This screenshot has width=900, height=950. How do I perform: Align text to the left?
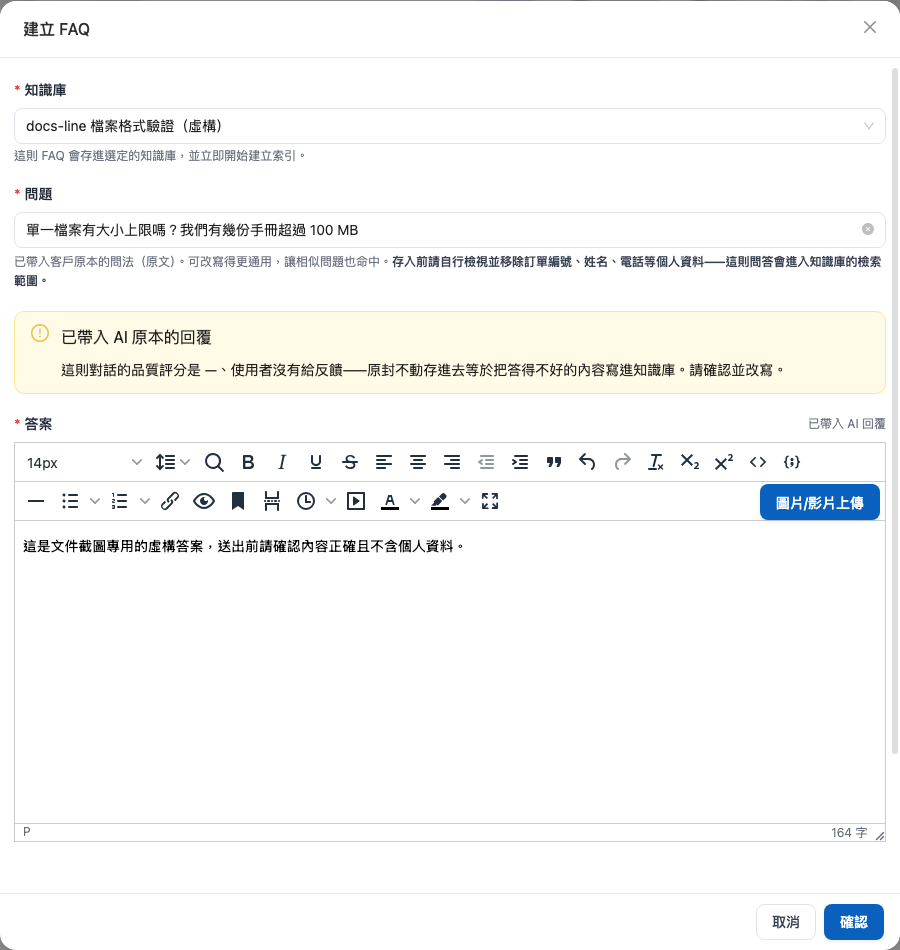tap(384, 462)
